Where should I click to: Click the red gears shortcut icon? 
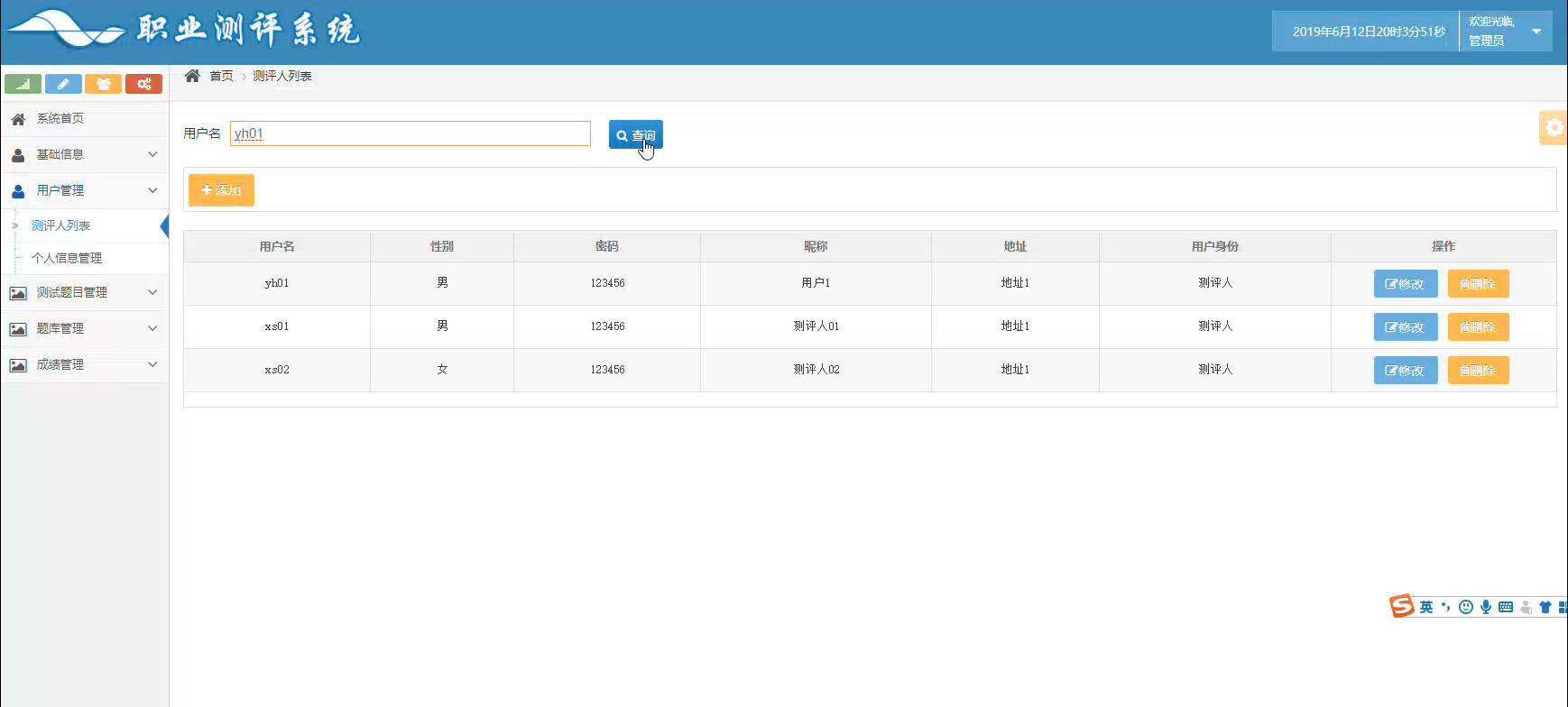point(143,84)
